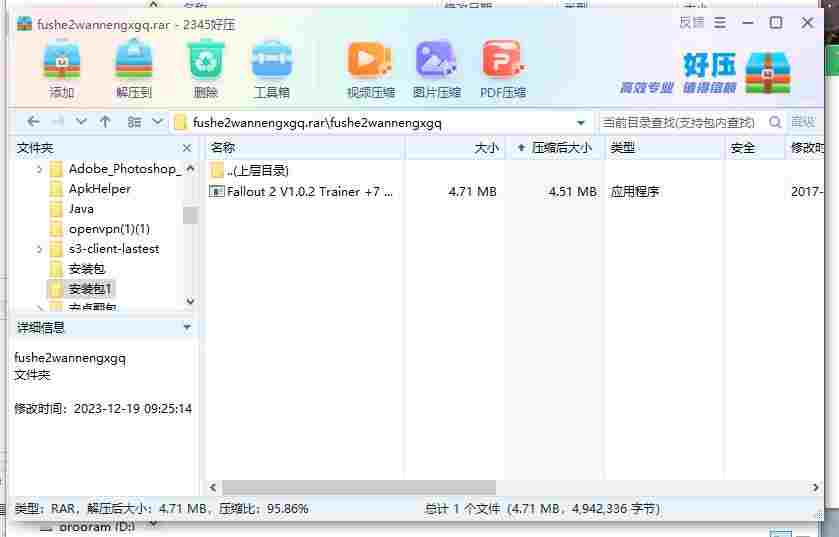Open the ..(上层目录) parent directory row
The width and height of the screenshot is (839, 537).
[x=250, y=171]
